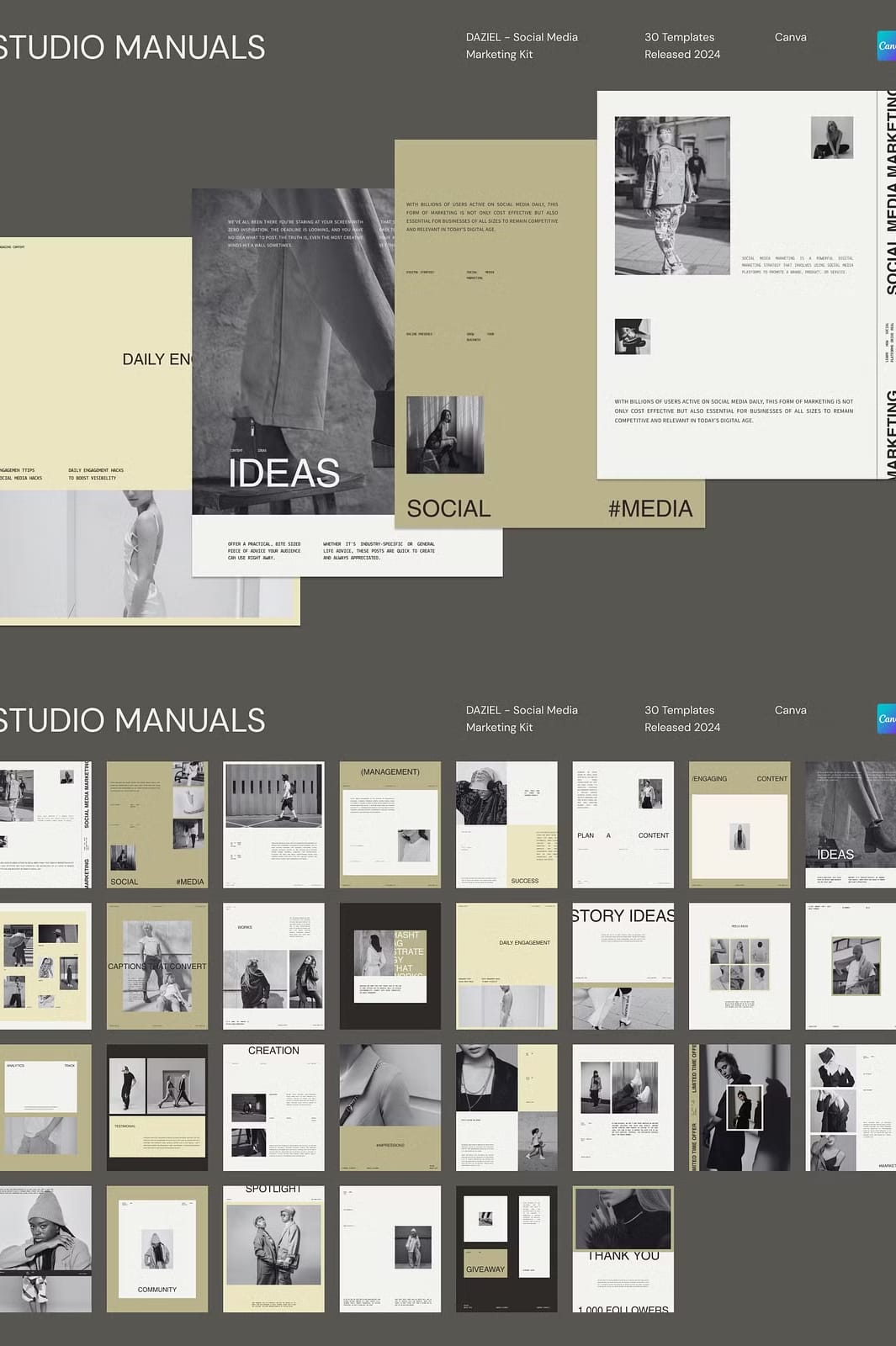896x1346 pixels.
Task: Open the SUCCESS template thumbnail
Action: (506, 824)
